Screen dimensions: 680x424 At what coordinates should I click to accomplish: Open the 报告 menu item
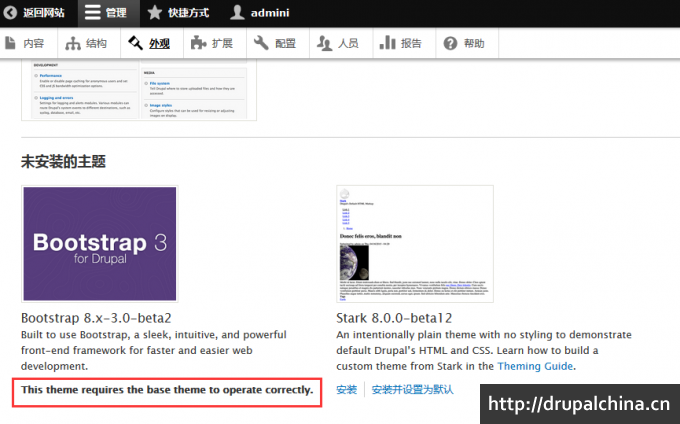(x=411, y=43)
